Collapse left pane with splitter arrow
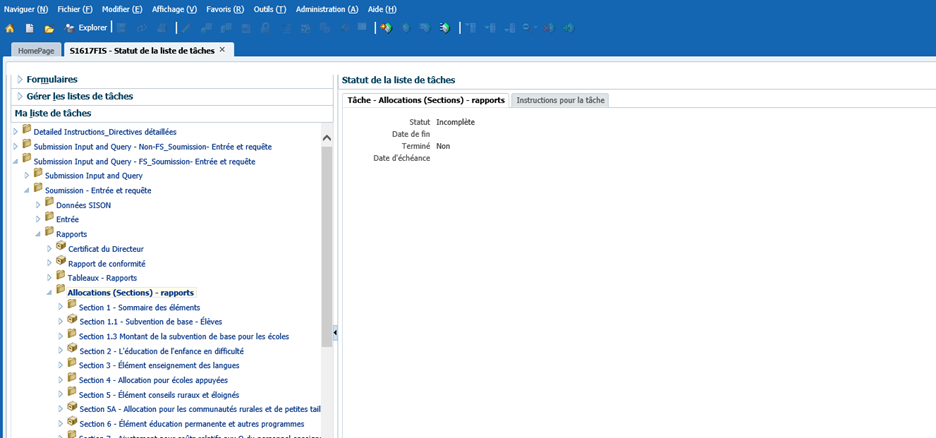The height and width of the screenshot is (438, 936). pos(335,332)
